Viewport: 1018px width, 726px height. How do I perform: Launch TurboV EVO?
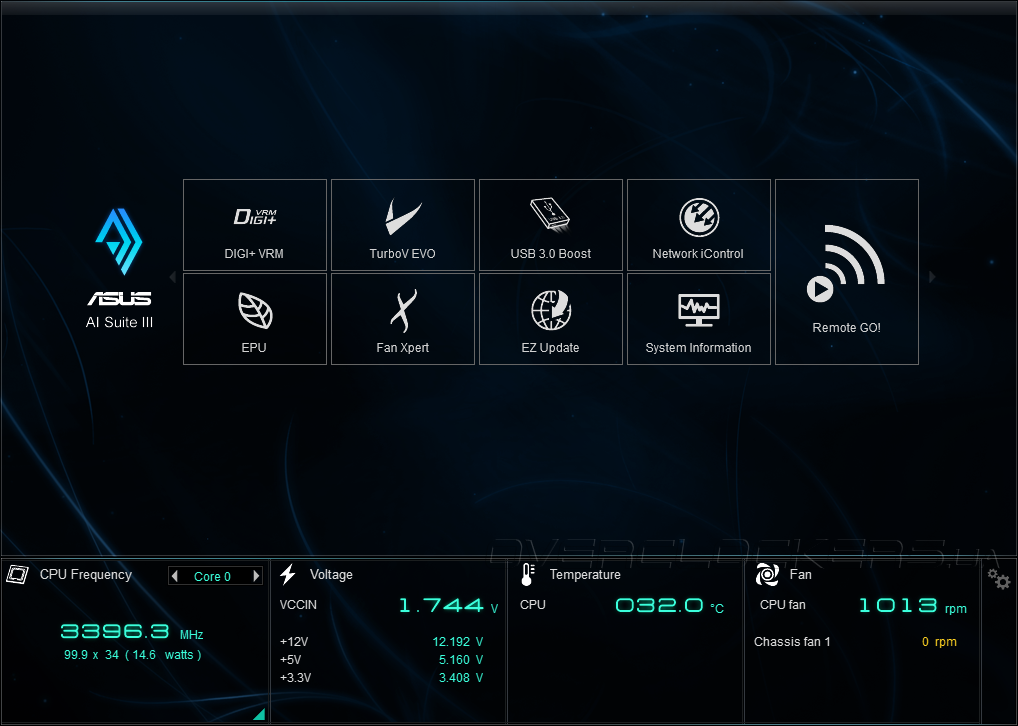point(403,225)
